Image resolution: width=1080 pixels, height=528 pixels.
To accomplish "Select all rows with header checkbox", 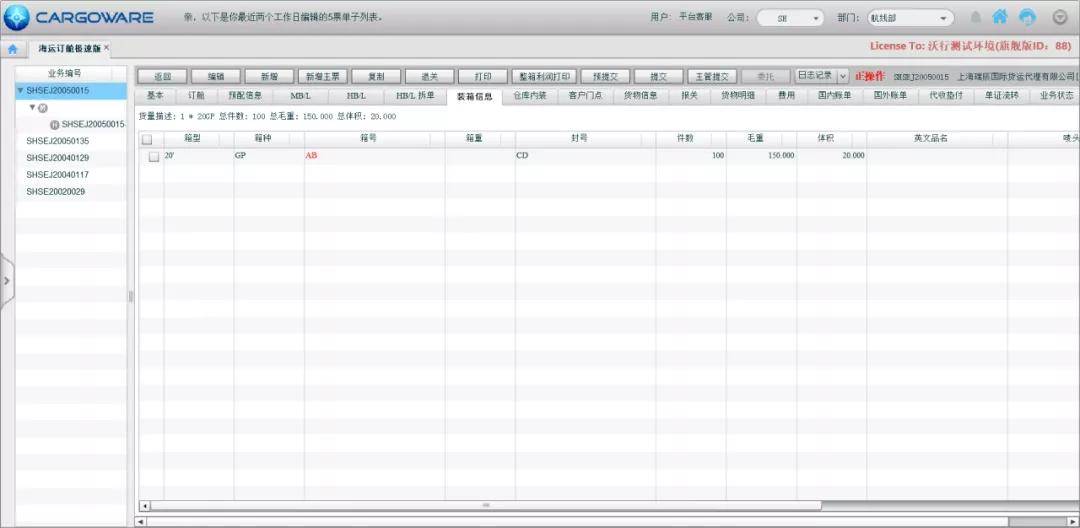I will click(x=147, y=139).
